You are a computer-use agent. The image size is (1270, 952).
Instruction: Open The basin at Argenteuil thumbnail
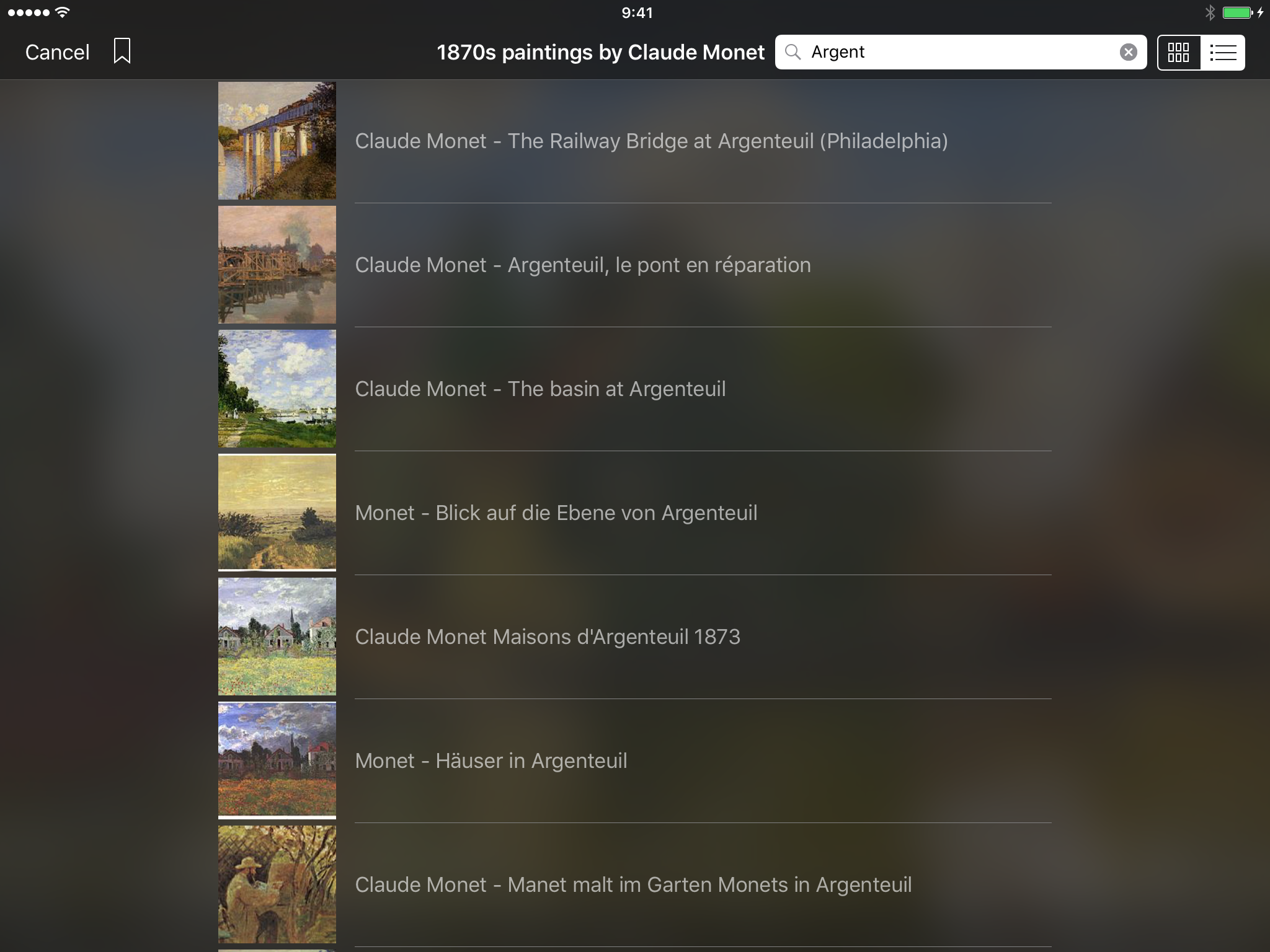click(x=277, y=389)
